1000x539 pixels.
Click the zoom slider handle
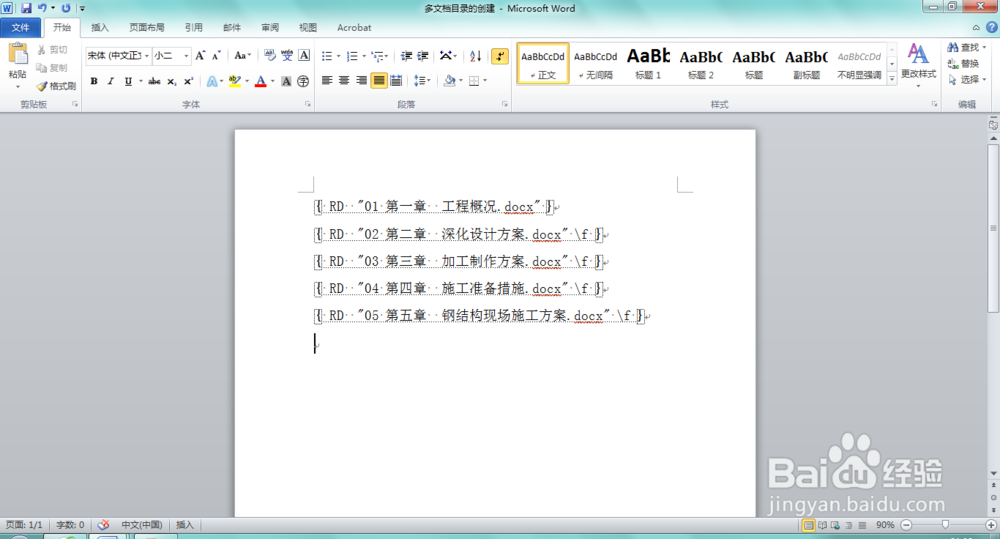[945, 525]
